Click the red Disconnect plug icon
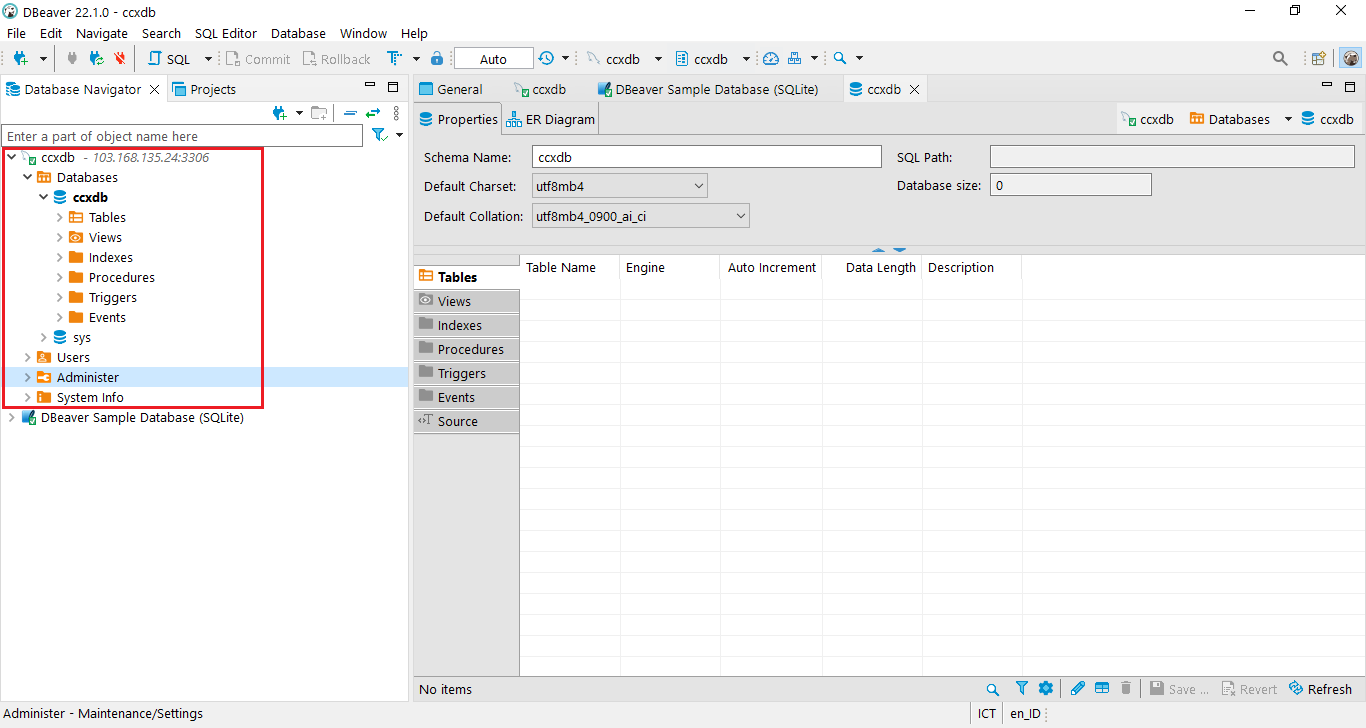The image size is (1366, 728). [x=120, y=59]
